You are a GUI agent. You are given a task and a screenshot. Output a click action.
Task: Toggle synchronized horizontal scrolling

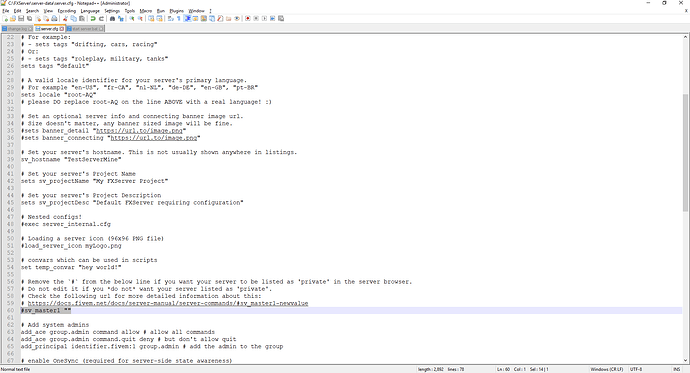pyautogui.click(x=159, y=18)
